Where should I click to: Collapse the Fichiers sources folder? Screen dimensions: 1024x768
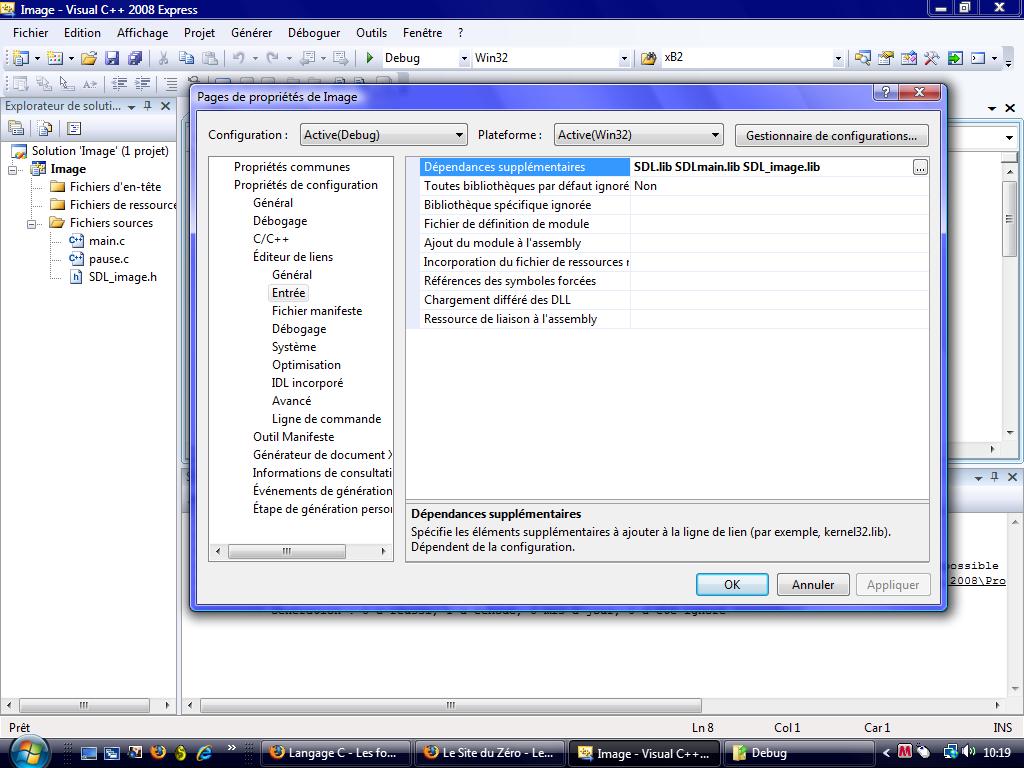coord(32,222)
